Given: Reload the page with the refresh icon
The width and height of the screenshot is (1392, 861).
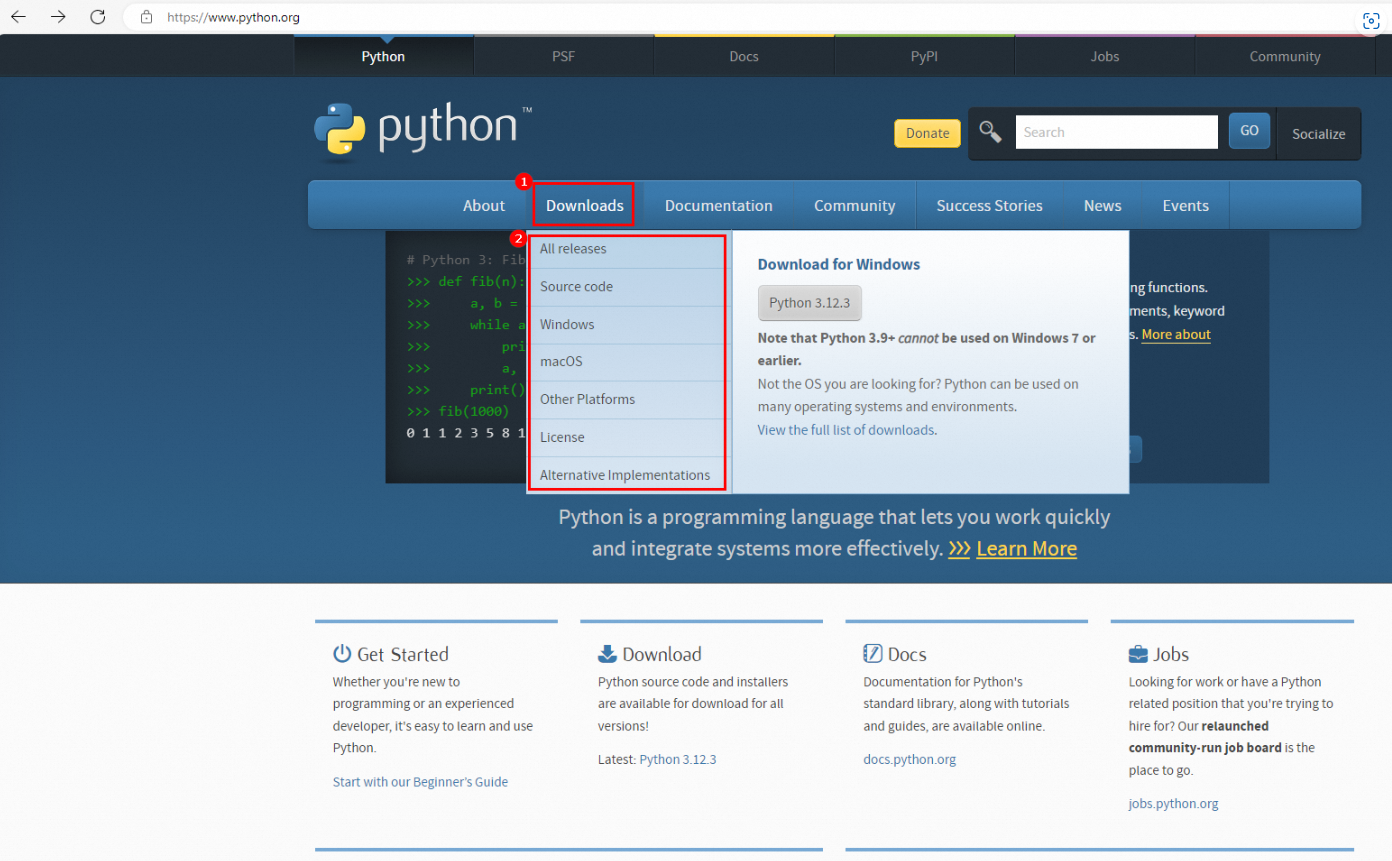Looking at the screenshot, I should click(x=97, y=17).
